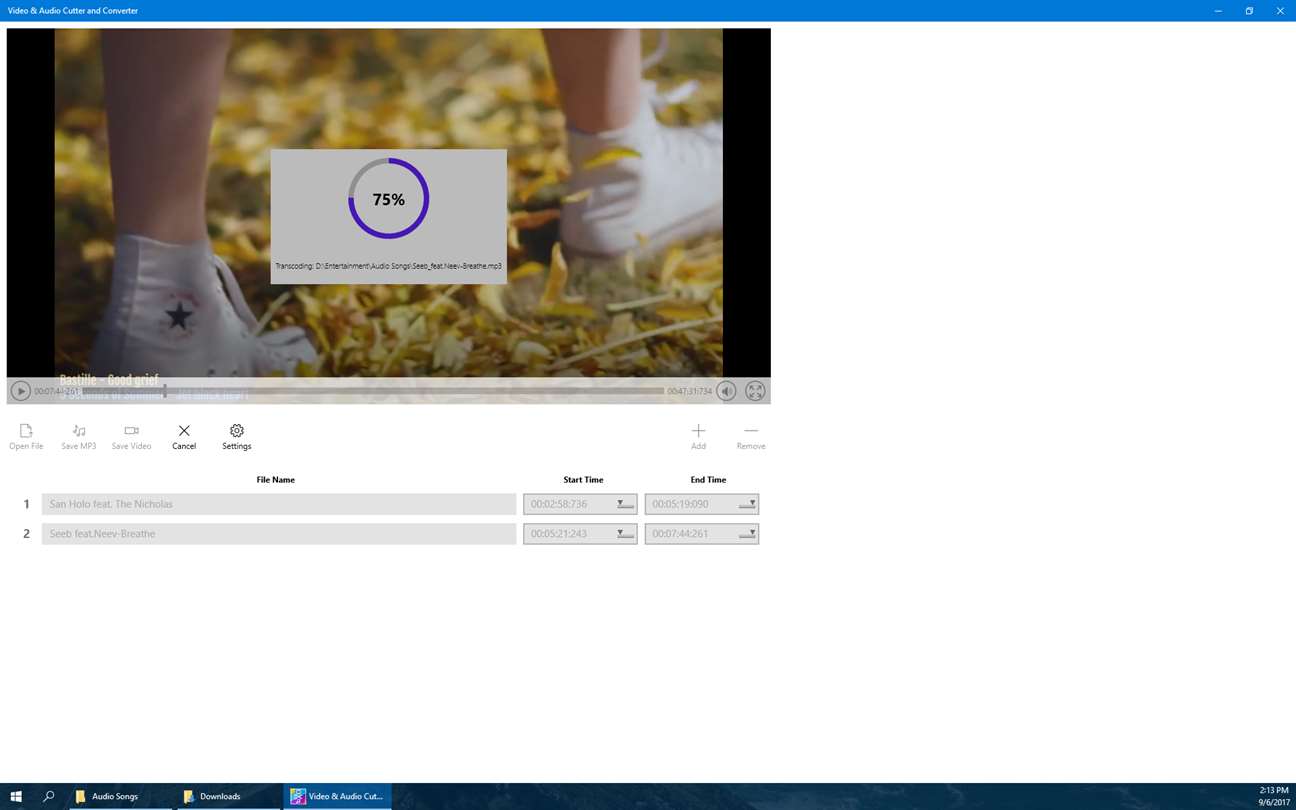Click the video Play button
Image resolution: width=1296 pixels, height=810 pixels.
click(x=20, y=391)
